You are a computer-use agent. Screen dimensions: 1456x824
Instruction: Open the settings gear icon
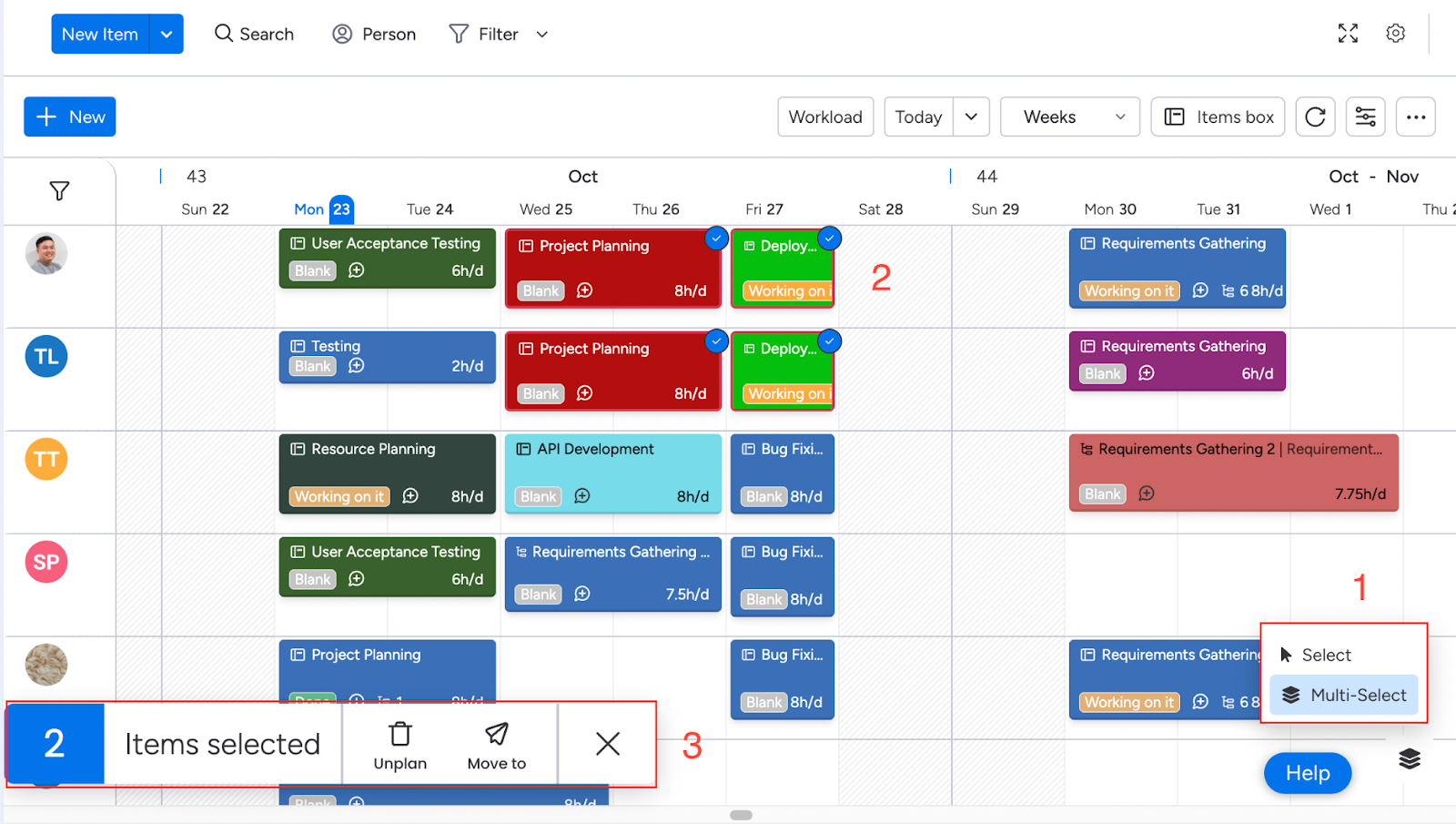[x=1395, y=34]
